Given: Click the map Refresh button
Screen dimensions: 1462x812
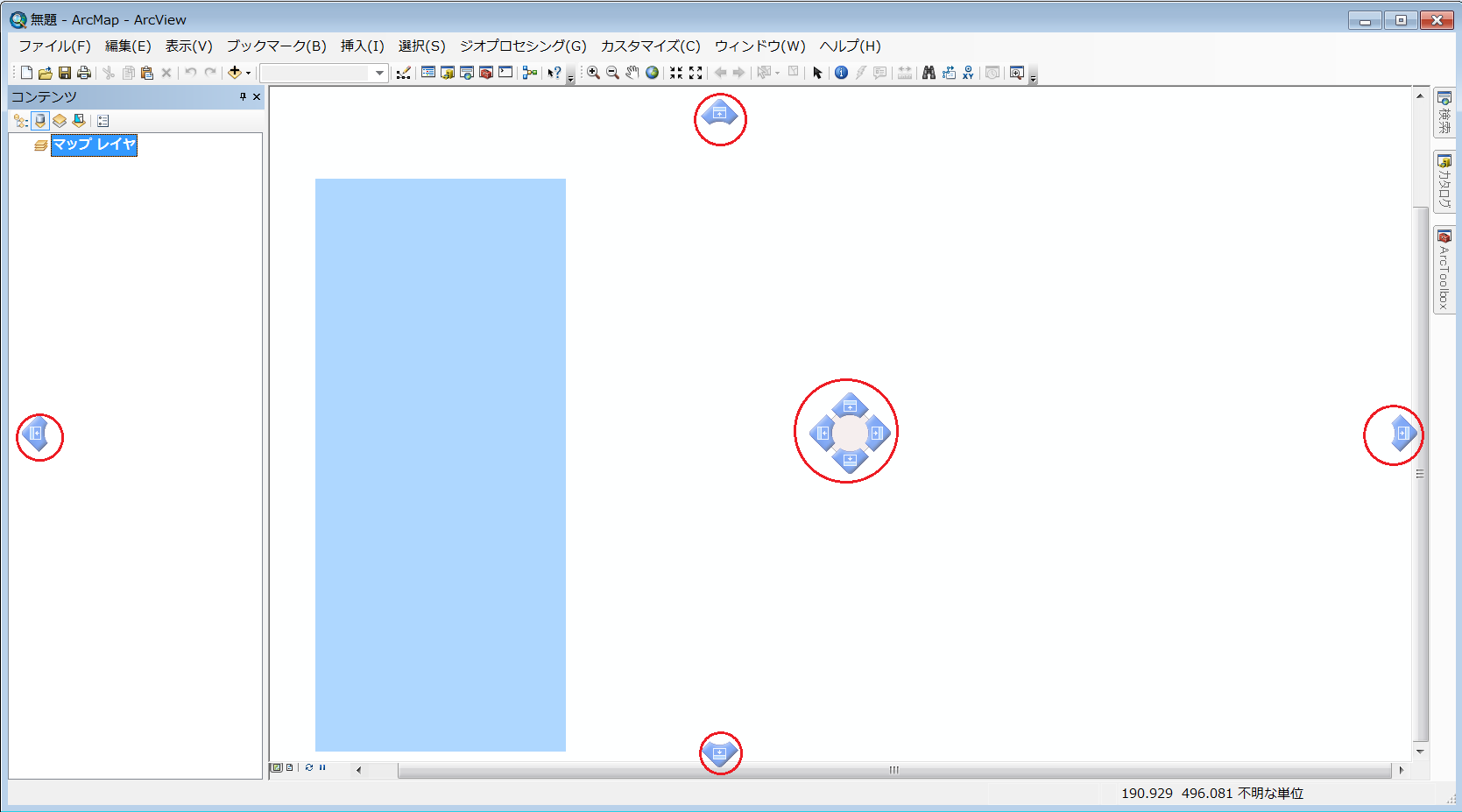Looking at the screenshot, I should 309,767.
